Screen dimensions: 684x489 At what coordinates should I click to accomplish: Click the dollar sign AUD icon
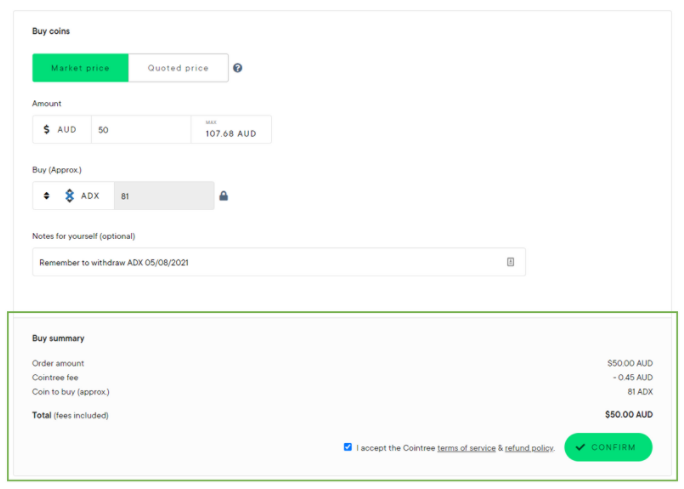pyautogui.click(x=47, y=130)
